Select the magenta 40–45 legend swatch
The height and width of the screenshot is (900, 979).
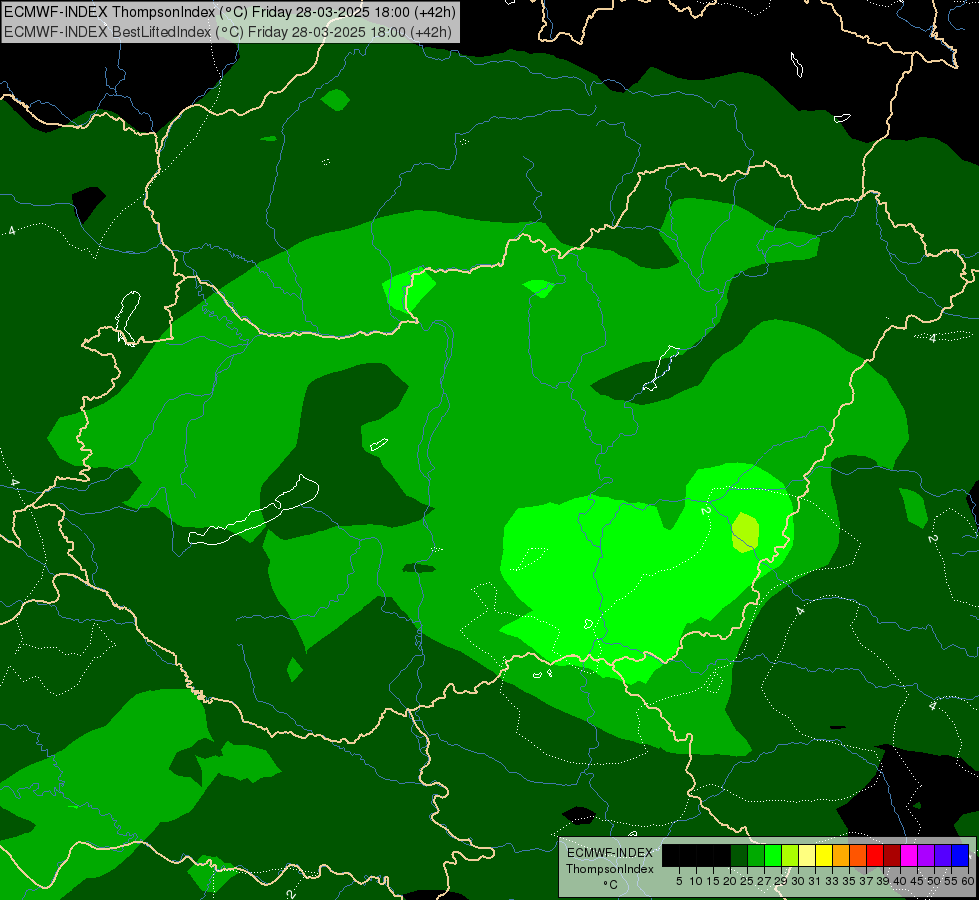(909, 855)
